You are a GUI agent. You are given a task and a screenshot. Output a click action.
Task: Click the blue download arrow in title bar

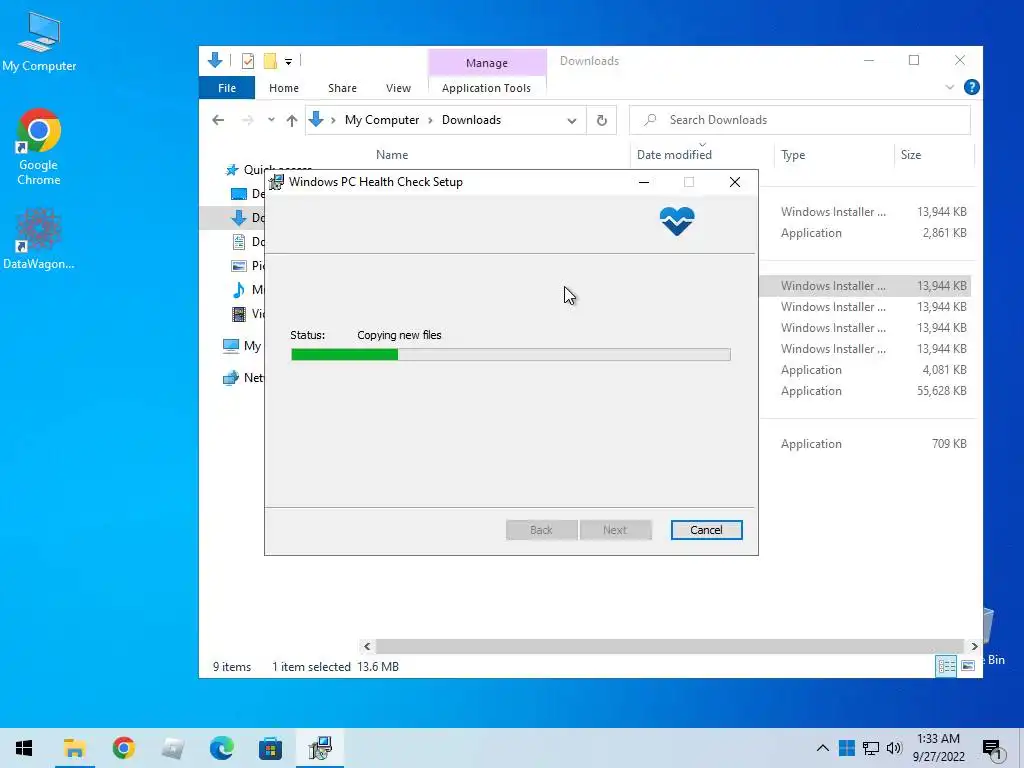(215, 60)
